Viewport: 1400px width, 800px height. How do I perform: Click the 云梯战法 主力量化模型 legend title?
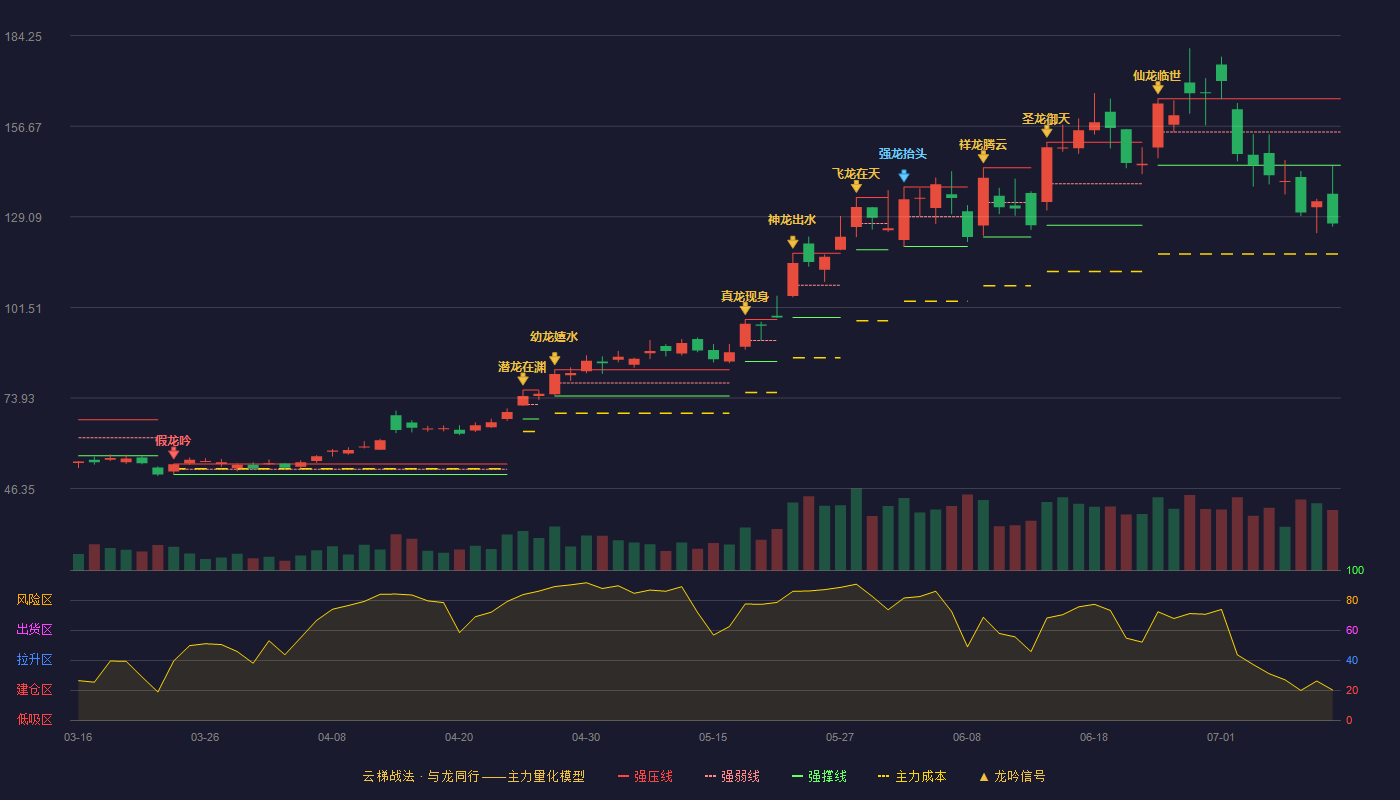pyautogui.click(x=473, y=776)
